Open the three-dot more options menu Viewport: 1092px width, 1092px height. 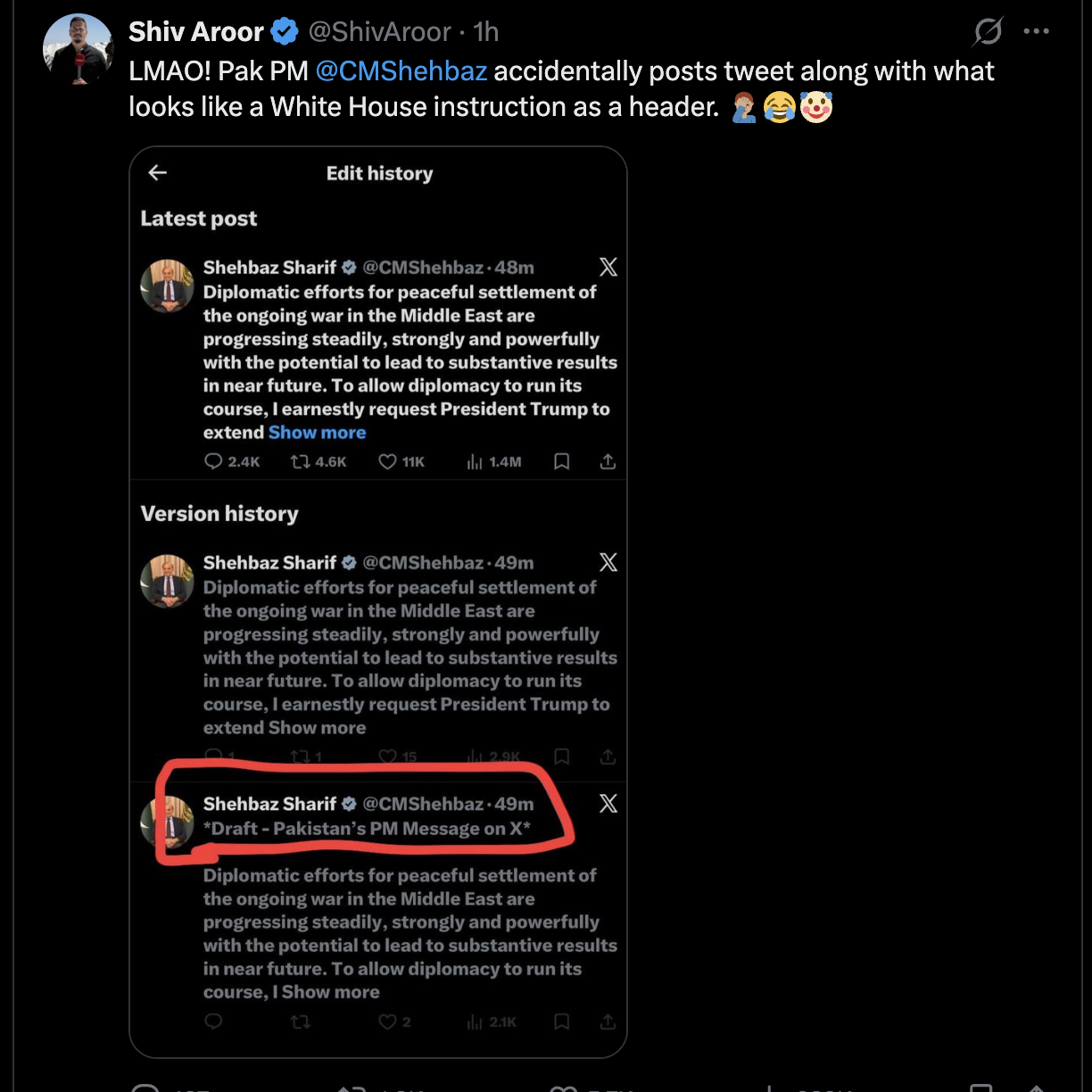pos(1036,31)
